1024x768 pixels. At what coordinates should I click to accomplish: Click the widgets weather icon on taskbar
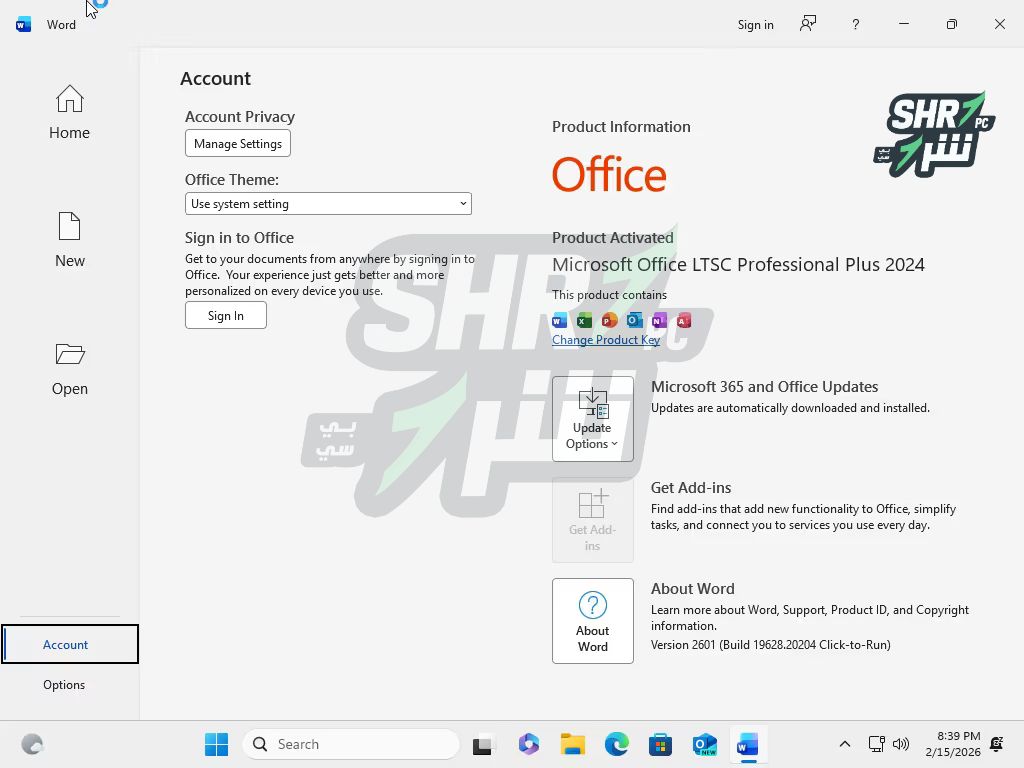(x=31, y=744)
